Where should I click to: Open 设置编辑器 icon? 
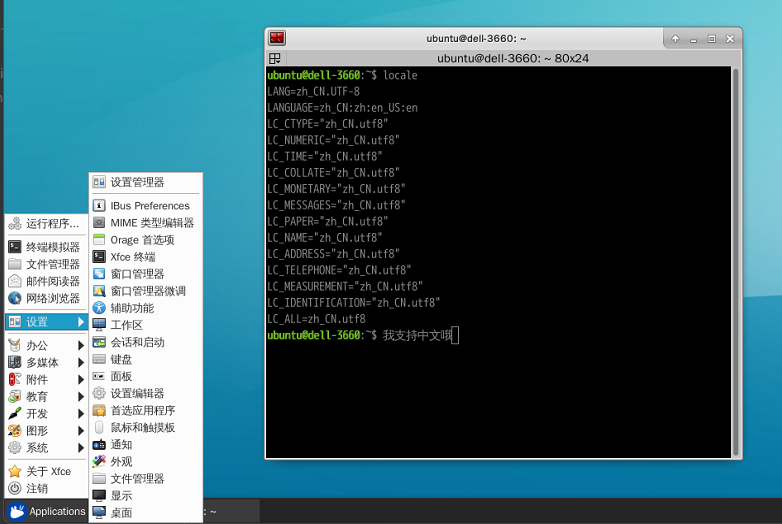(99, 393)
